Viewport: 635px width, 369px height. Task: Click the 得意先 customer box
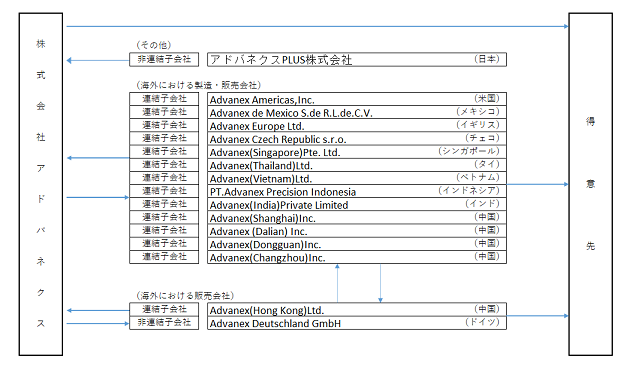point(590,184)
